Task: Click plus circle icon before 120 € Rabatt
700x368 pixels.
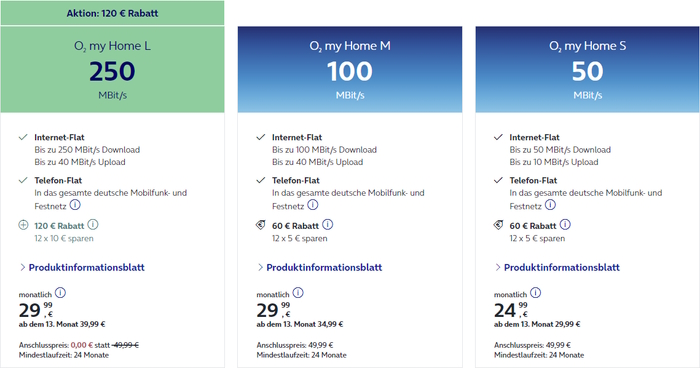Action: pyautogui.click(x=23, y=225)
